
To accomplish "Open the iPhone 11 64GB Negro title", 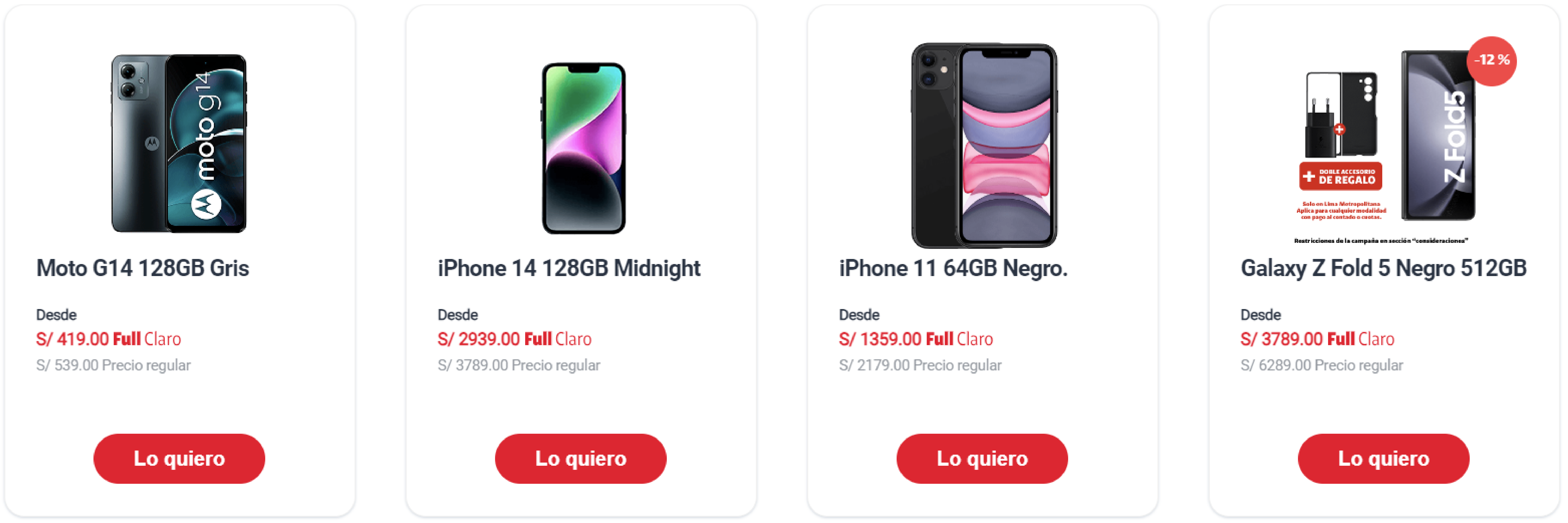I will (953, 268).
